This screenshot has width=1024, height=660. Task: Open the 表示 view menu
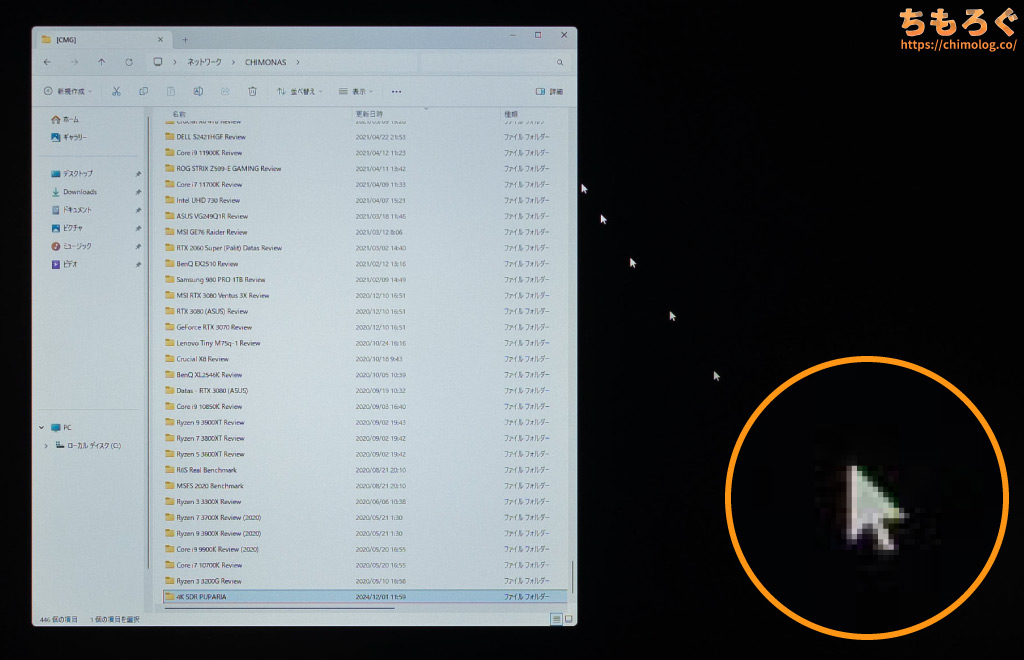coord(356,91)
